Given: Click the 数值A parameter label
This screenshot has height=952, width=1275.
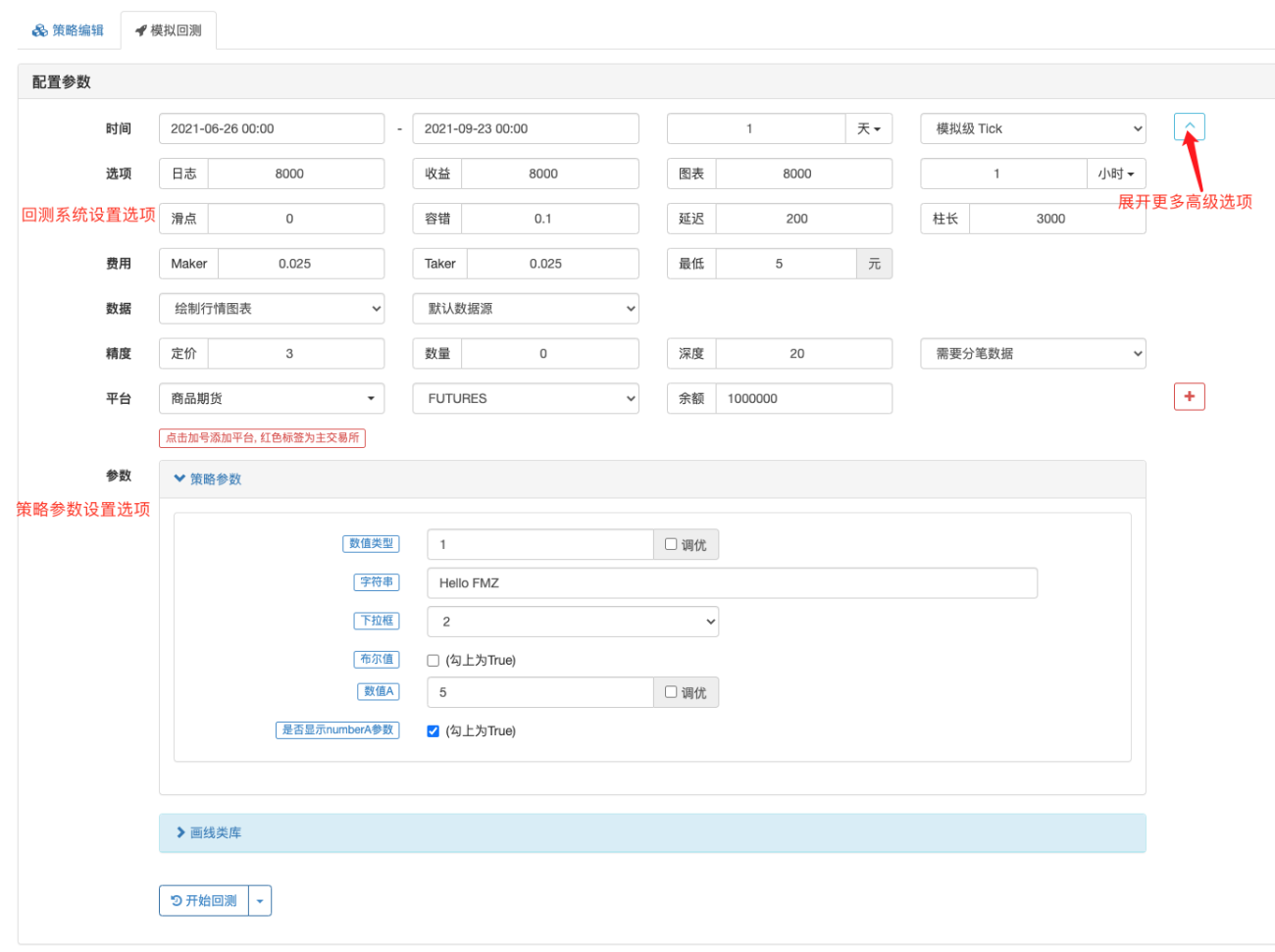Looking at the screenshot, I should tap(379, 691).
